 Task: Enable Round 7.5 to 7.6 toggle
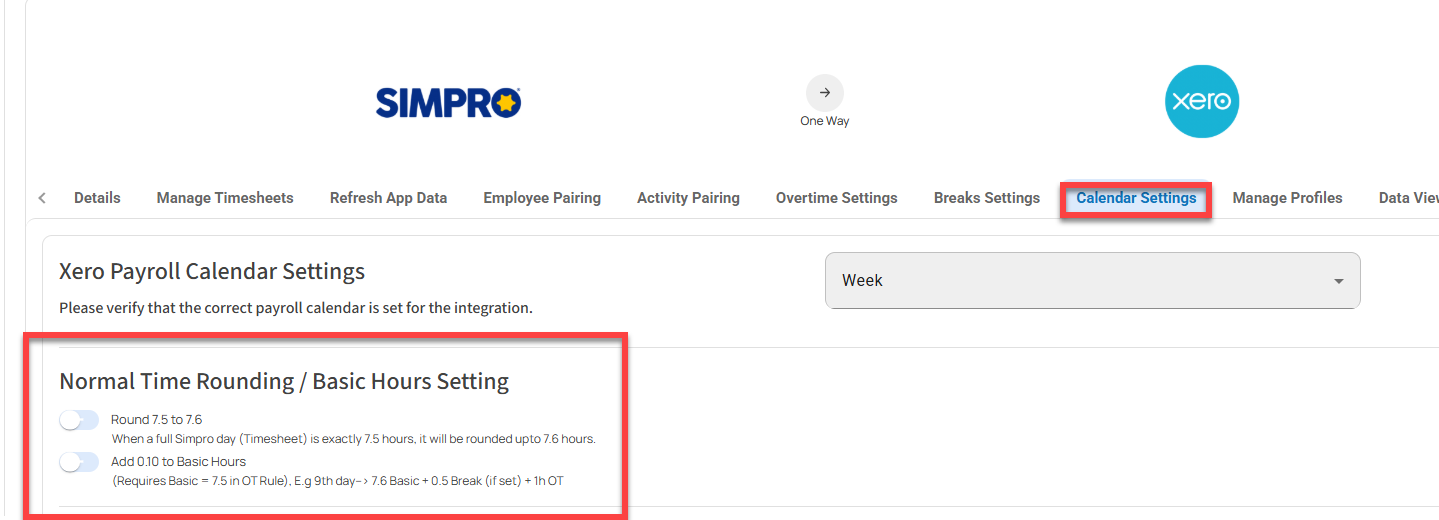[79, 420]
